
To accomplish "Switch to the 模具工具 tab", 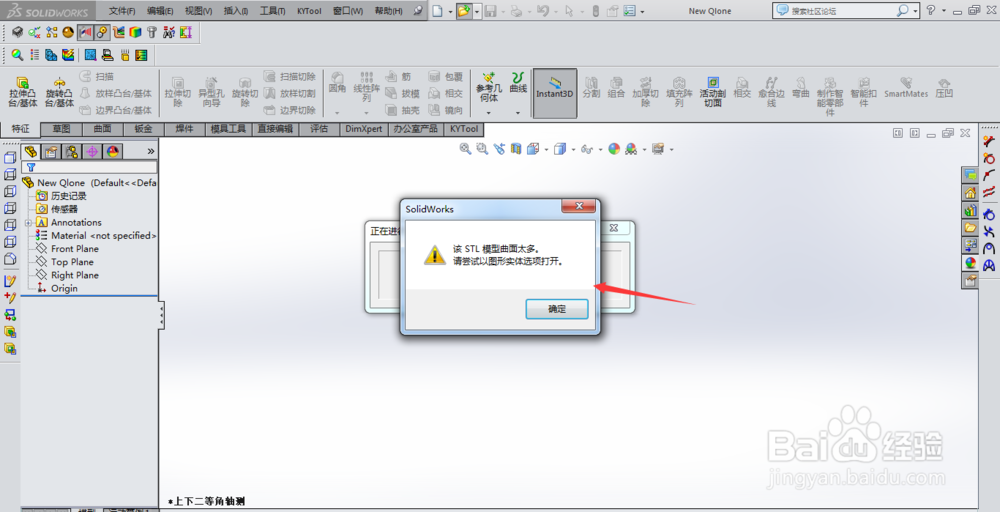I will [x=228, y=129].
